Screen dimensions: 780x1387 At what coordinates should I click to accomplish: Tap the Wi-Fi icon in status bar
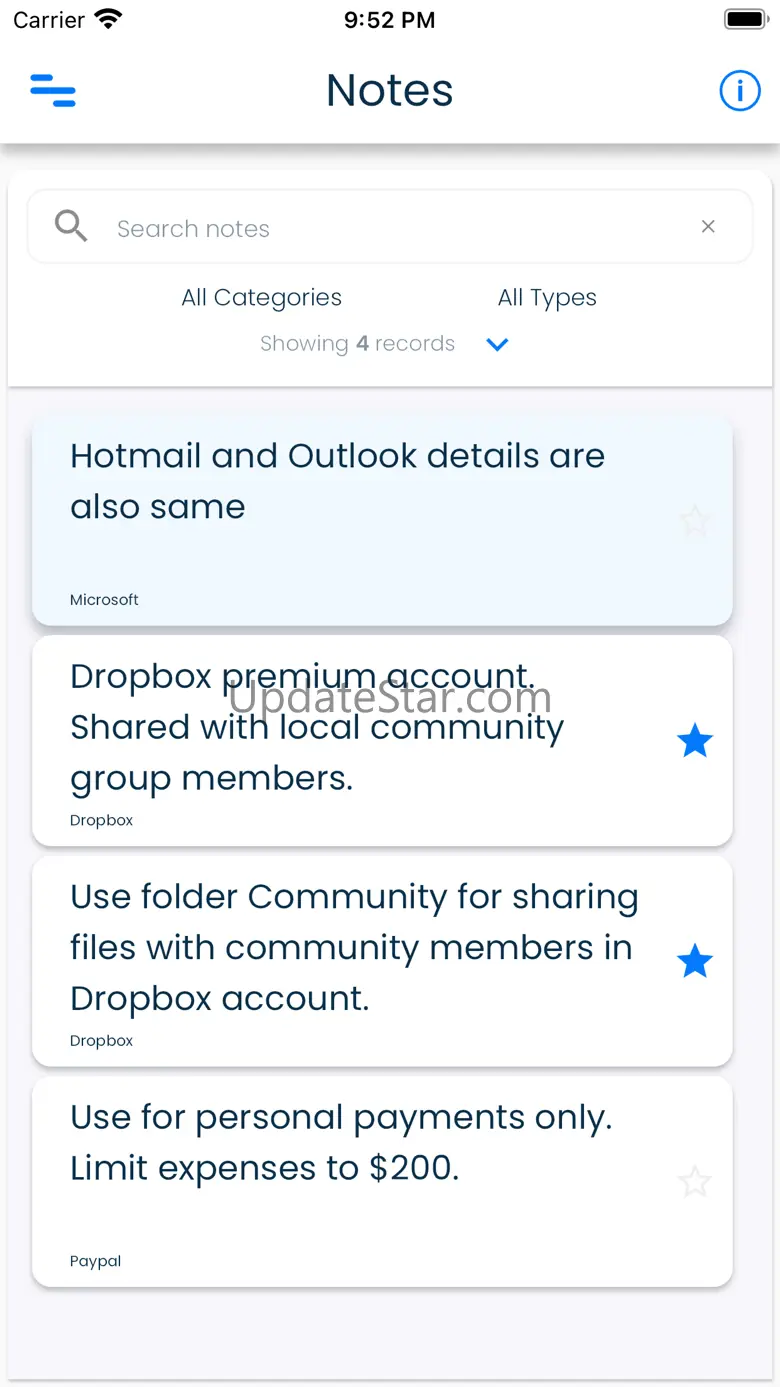(108, 19)
